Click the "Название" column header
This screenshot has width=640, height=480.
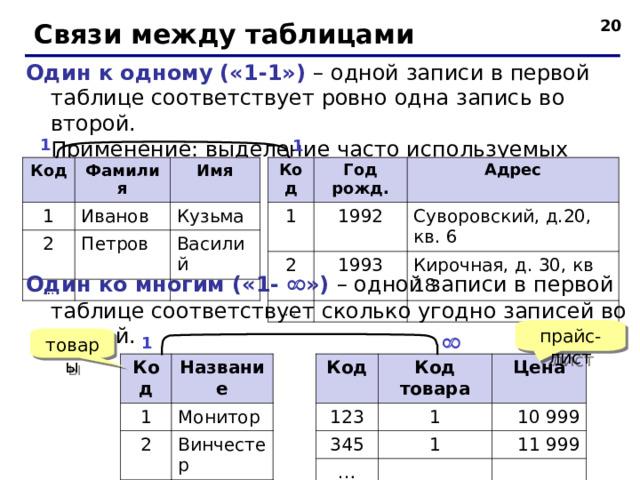tap(222, 378)
